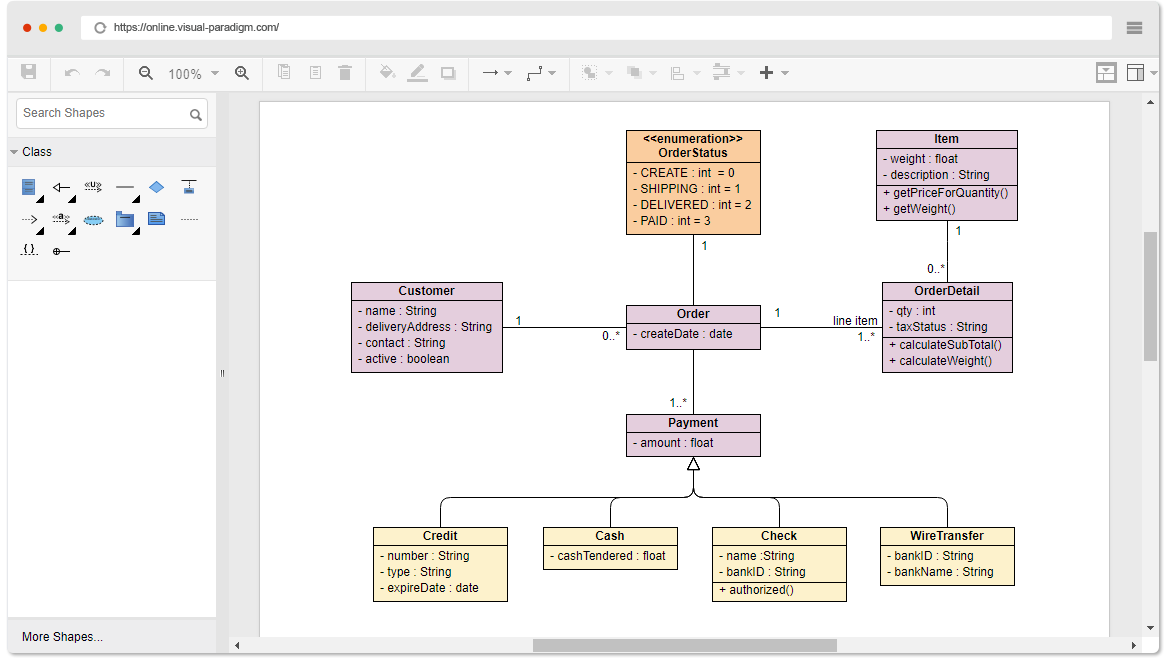Open the Fill Color tool
This screenshot has height=665, width=1170.
pyautogui.click(x=388, y=72)
